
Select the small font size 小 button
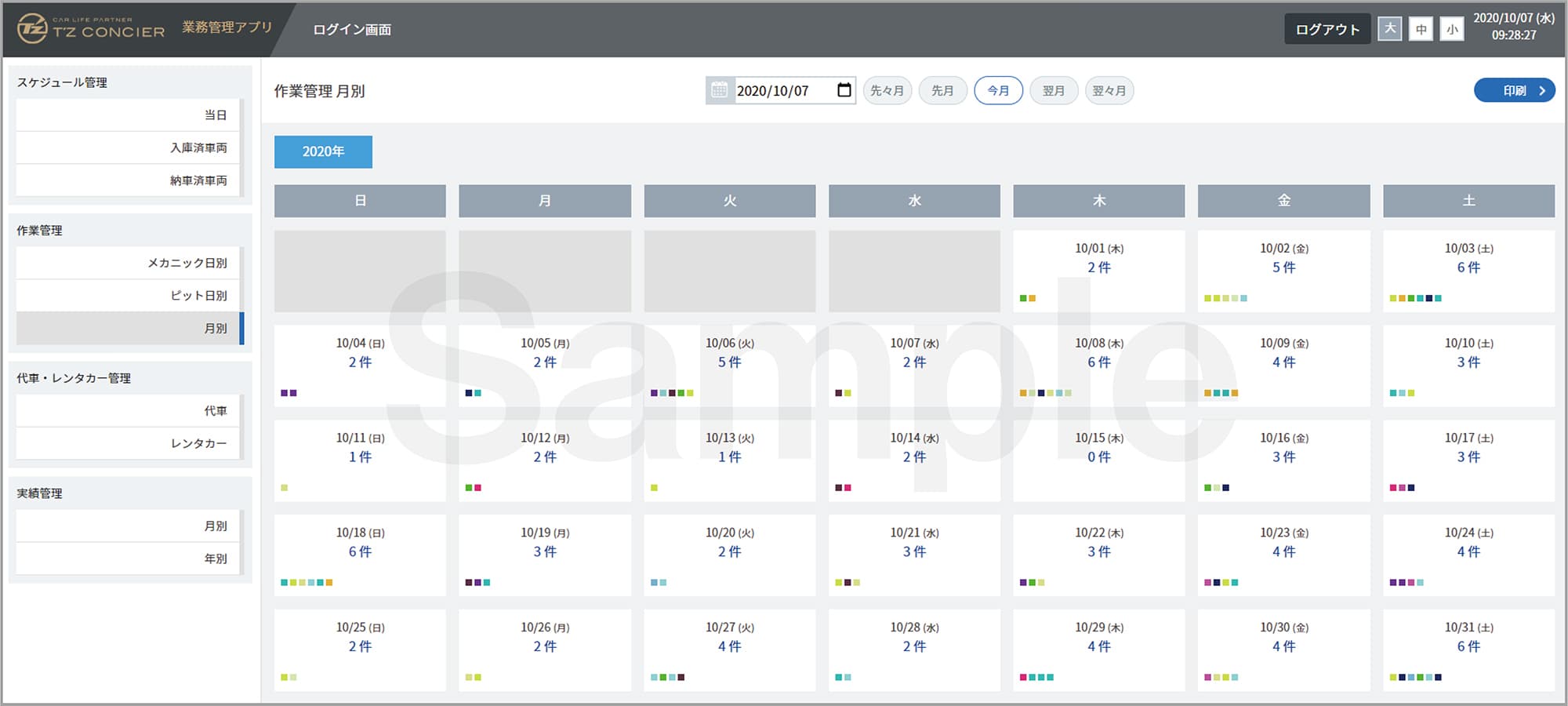[x=1452, y=29]
